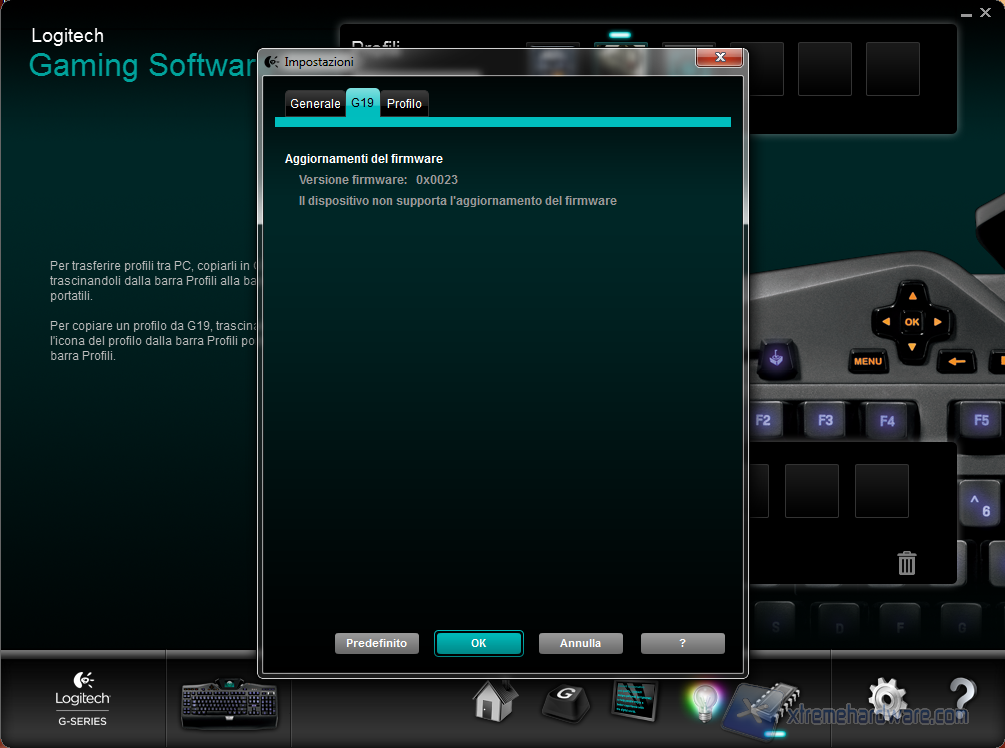Cancel with the Annulla button
Image resolution: width=1005 pixels, height=748 pixels.
(580, 643)
